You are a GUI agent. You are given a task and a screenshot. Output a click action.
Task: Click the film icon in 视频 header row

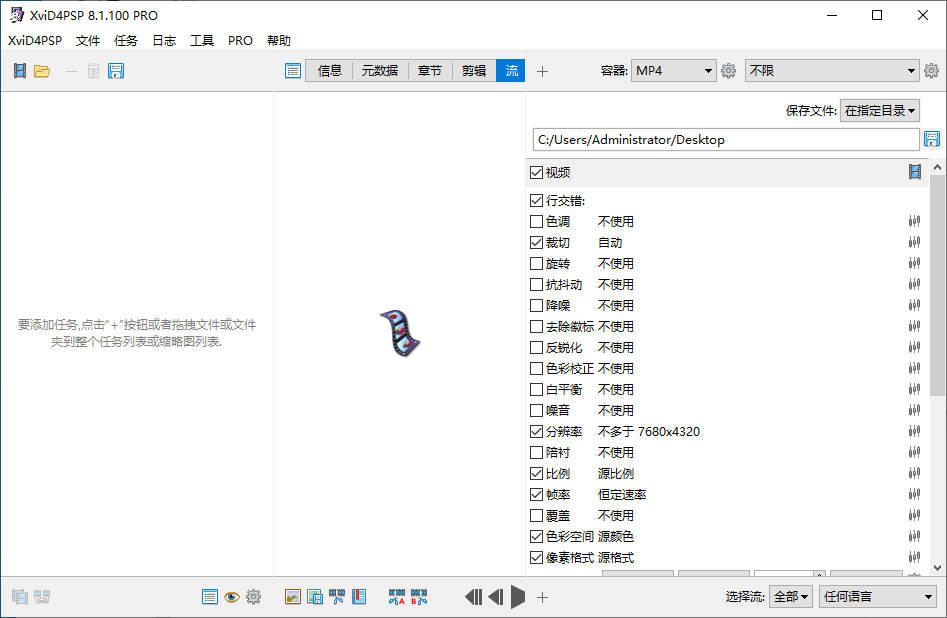[x=915, y=172]
